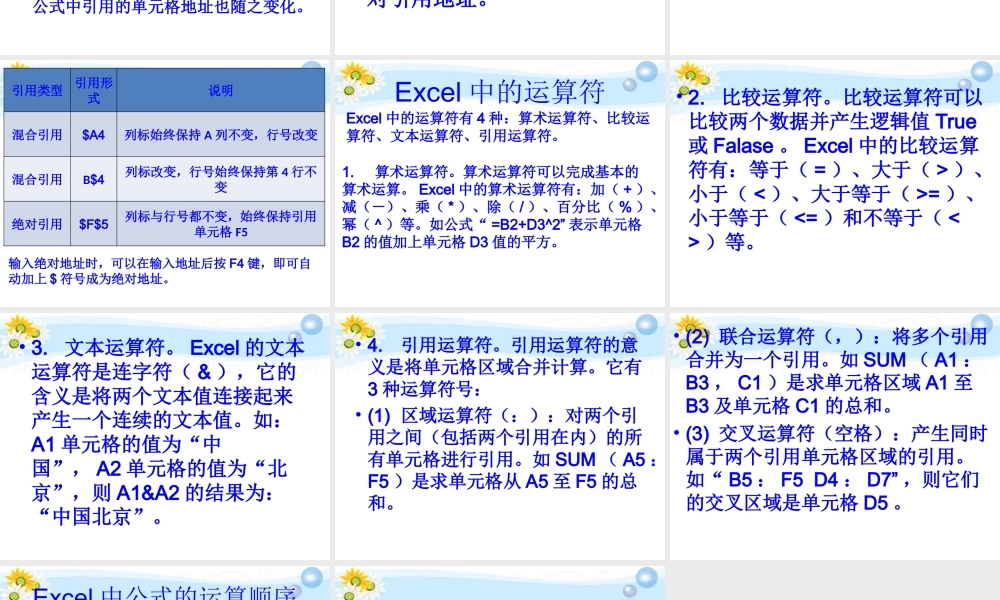Click the (3) 交叉运算符 bullet text

(x=837, y=468)
